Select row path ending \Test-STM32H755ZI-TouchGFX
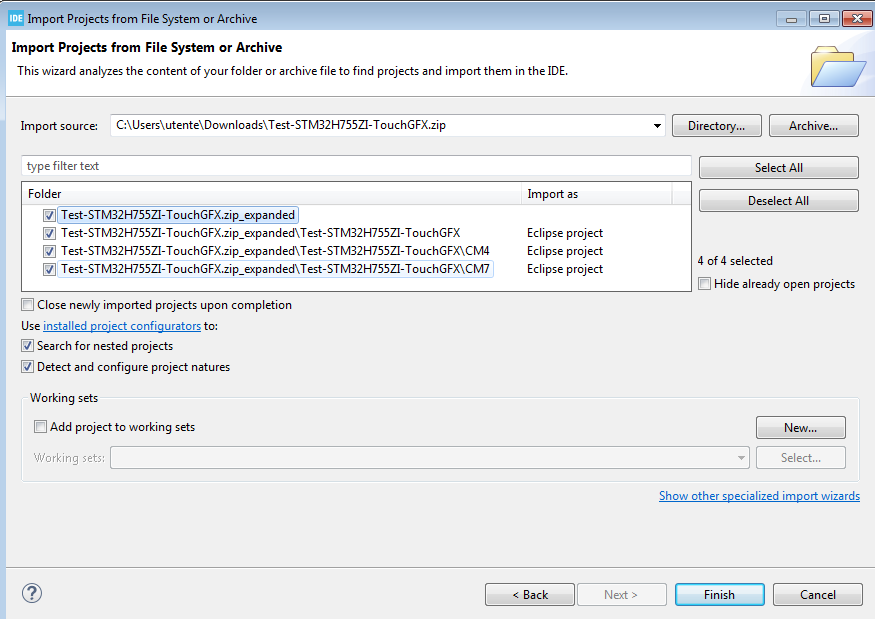This screenshot has height=619, width=875. (261, 233)
